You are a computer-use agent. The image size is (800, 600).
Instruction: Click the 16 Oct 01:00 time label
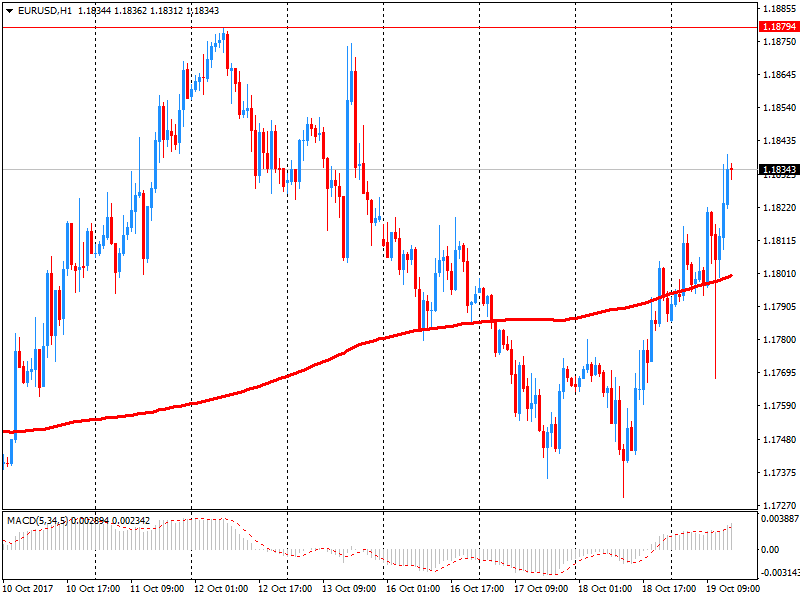[x=413, y=589]
